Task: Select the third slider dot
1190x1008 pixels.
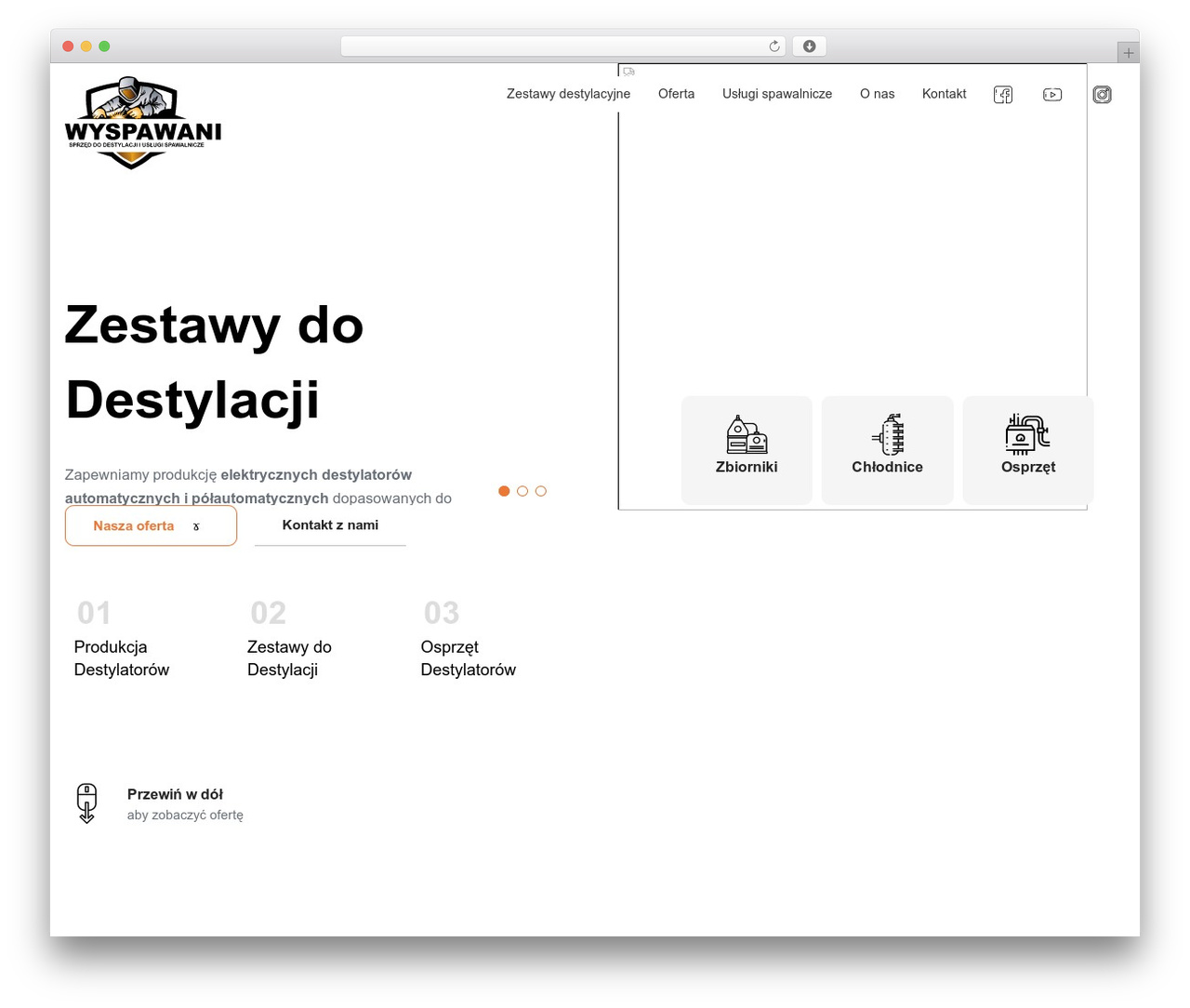Action: point(541,491)
